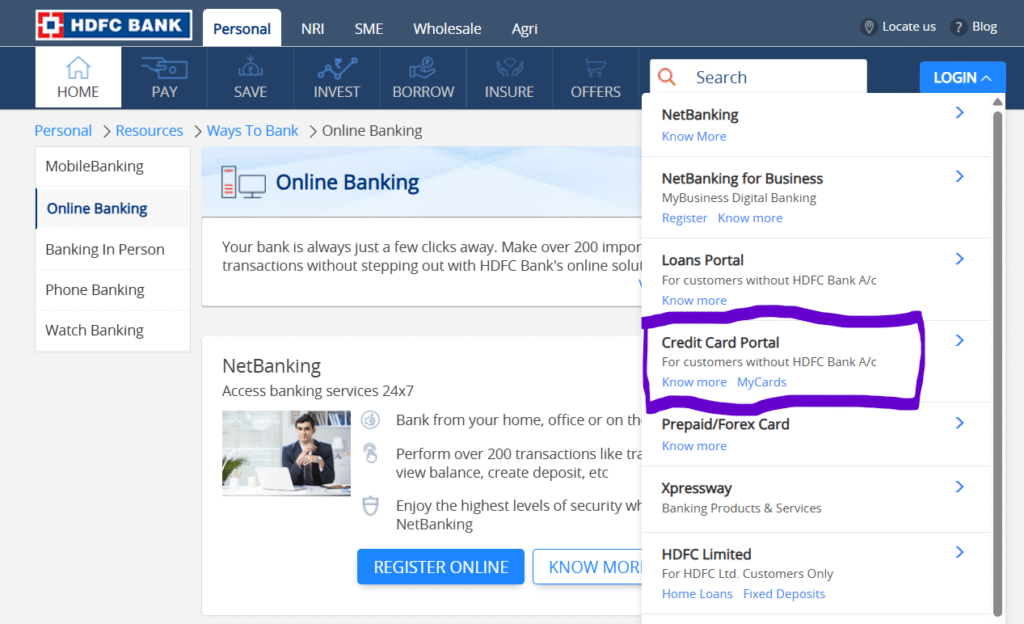Click into the Search input field

coord(770,77)
